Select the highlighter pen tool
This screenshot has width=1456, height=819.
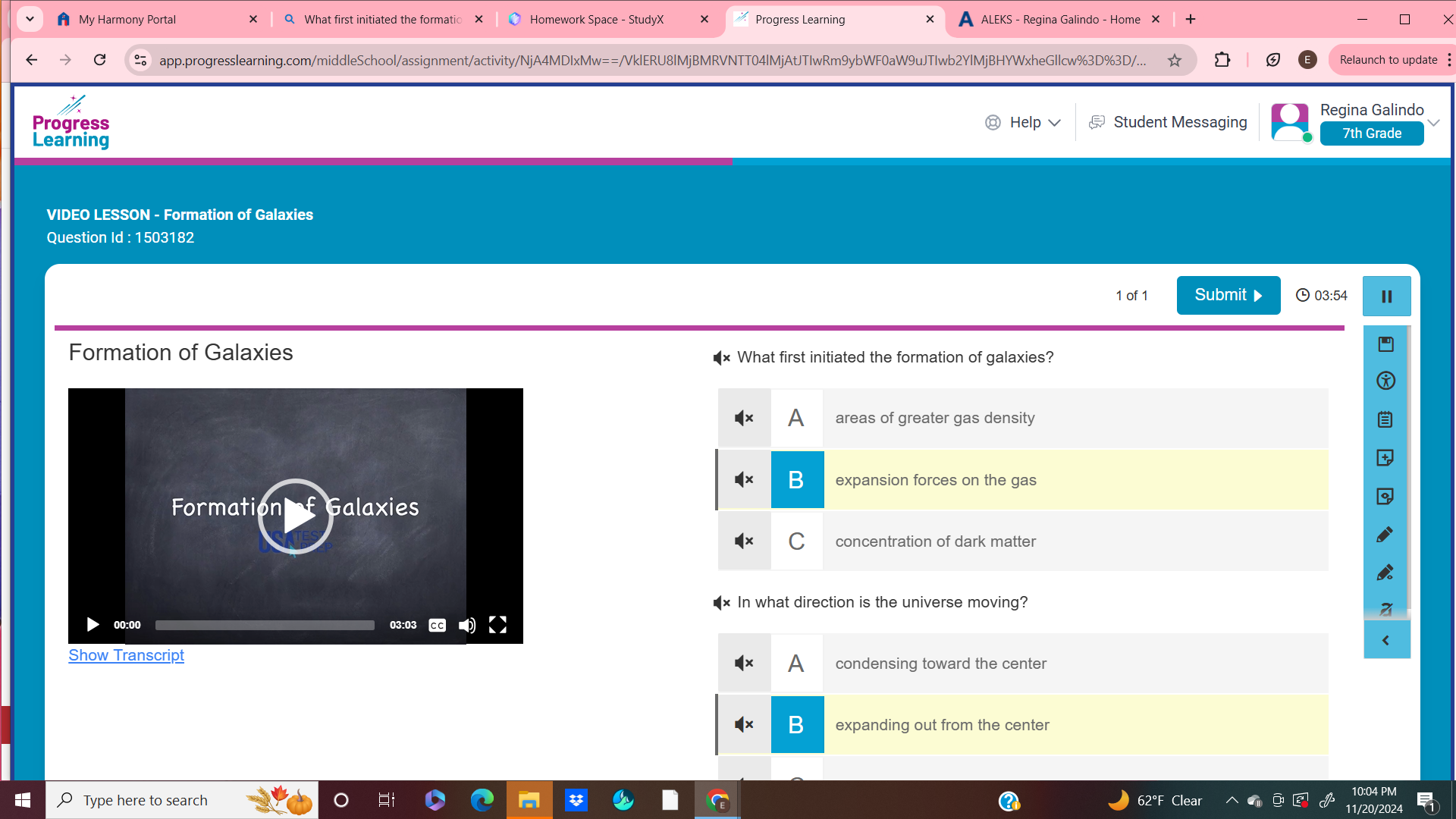point(1385,573)
